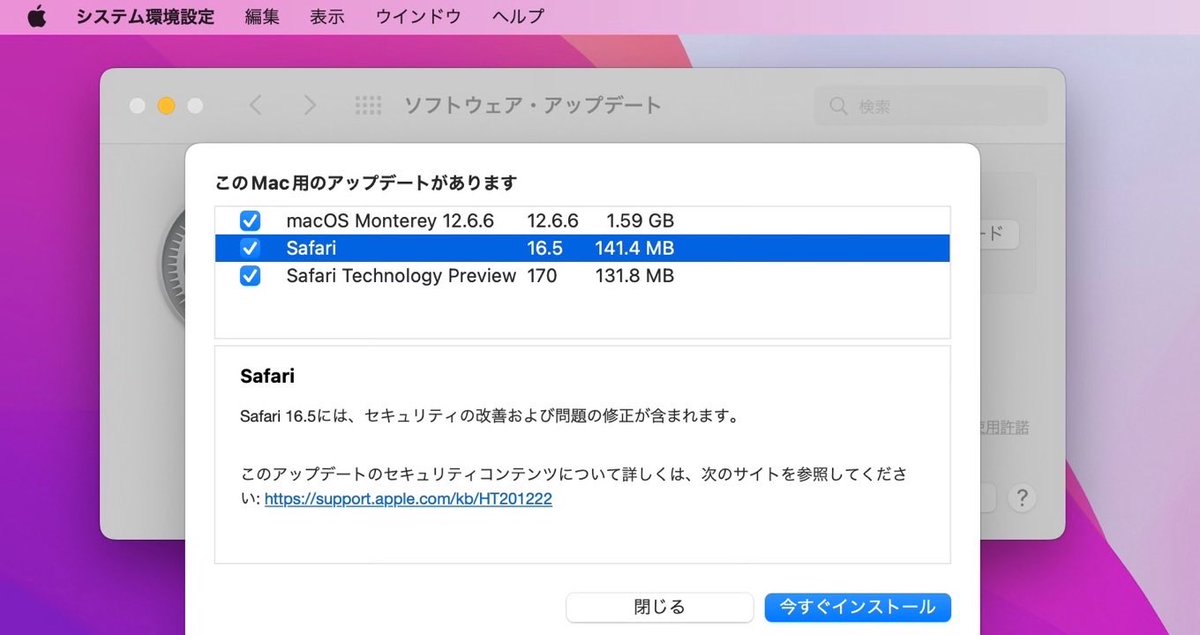Click the 検索 search field

pos(931,106)
